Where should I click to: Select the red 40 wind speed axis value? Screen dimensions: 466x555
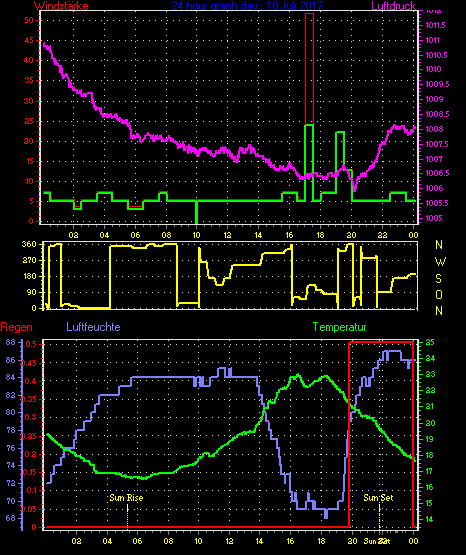[x=29, y=60]
